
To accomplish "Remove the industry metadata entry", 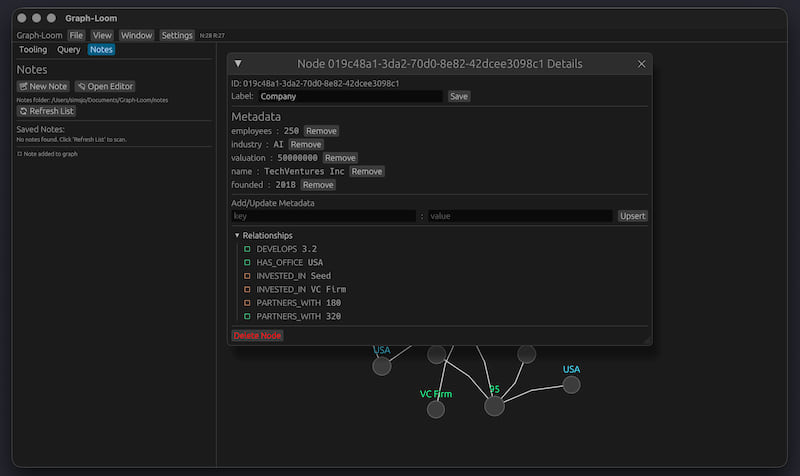I will coord(306,144).
